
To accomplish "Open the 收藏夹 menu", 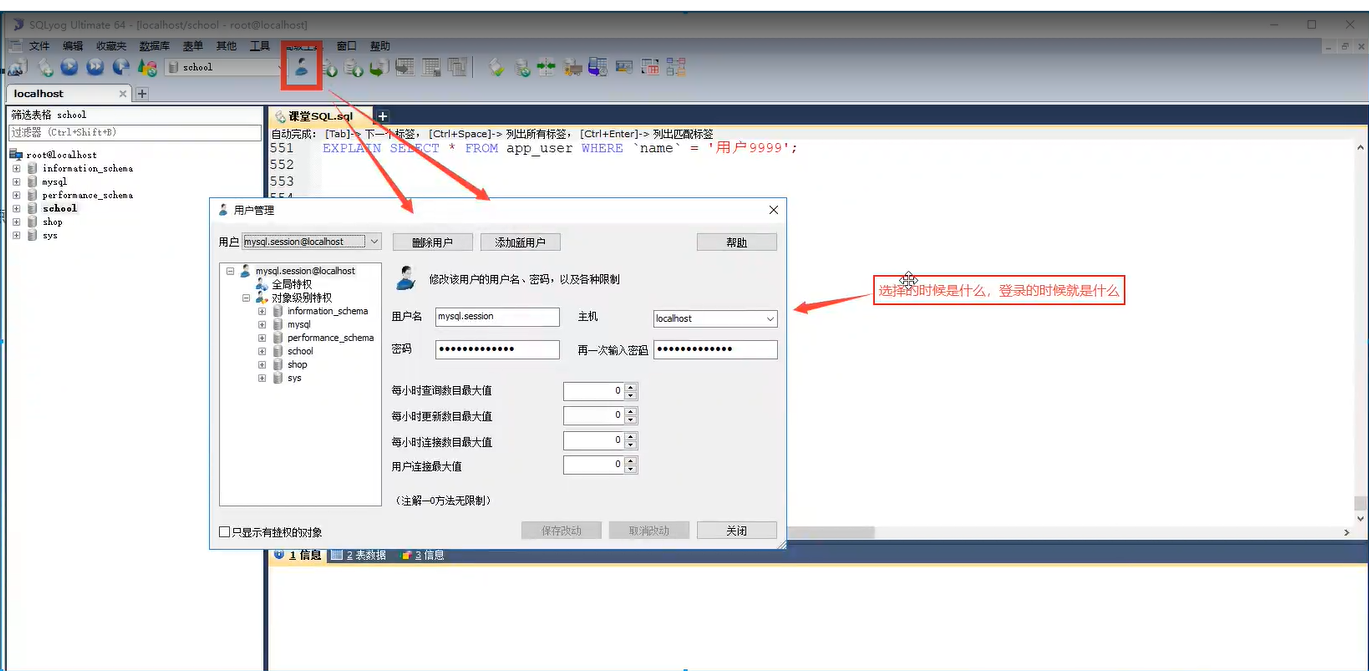I will 111,46.
